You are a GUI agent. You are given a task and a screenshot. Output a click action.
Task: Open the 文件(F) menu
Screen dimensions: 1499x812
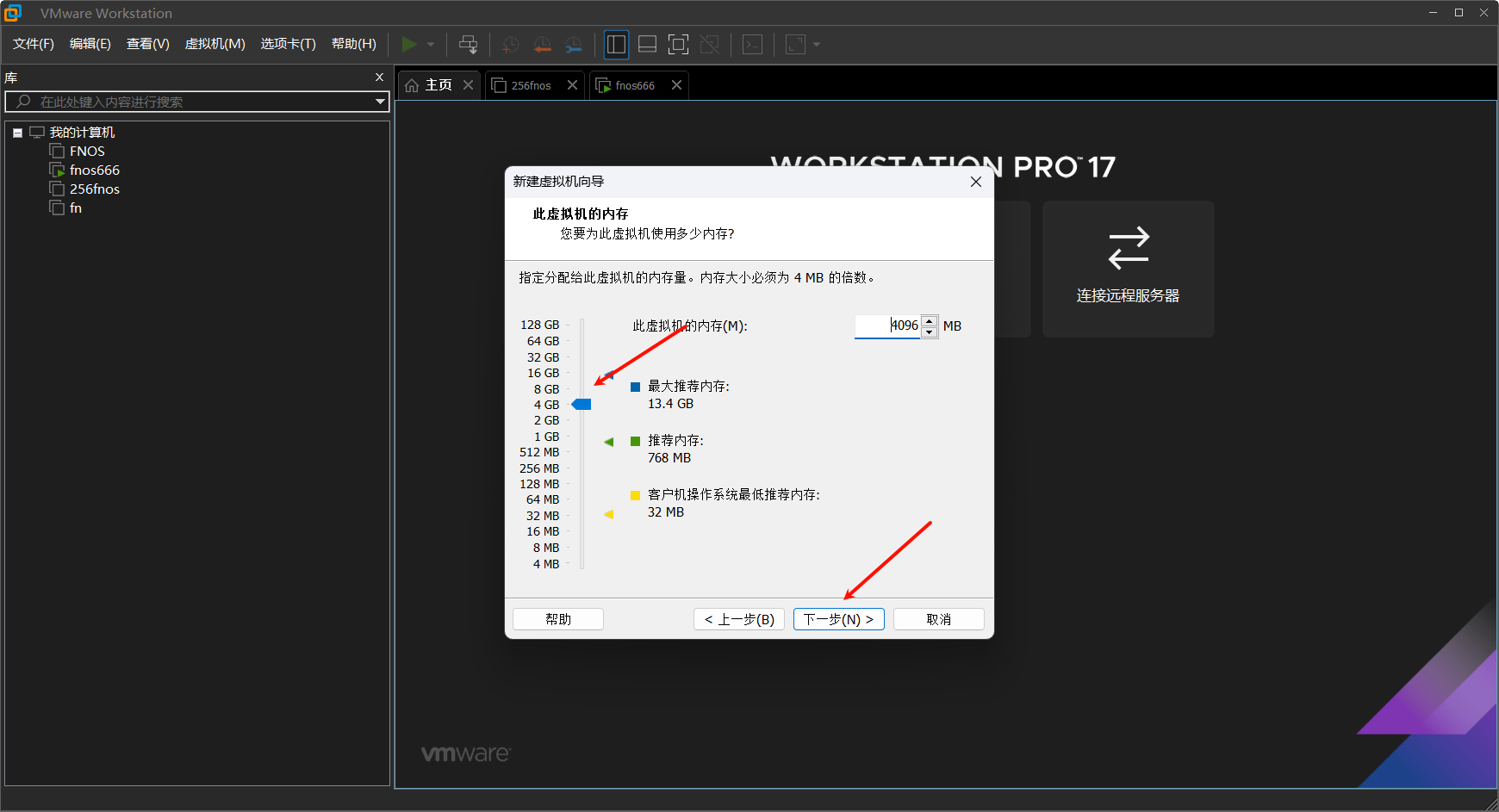tap(33, 44)
